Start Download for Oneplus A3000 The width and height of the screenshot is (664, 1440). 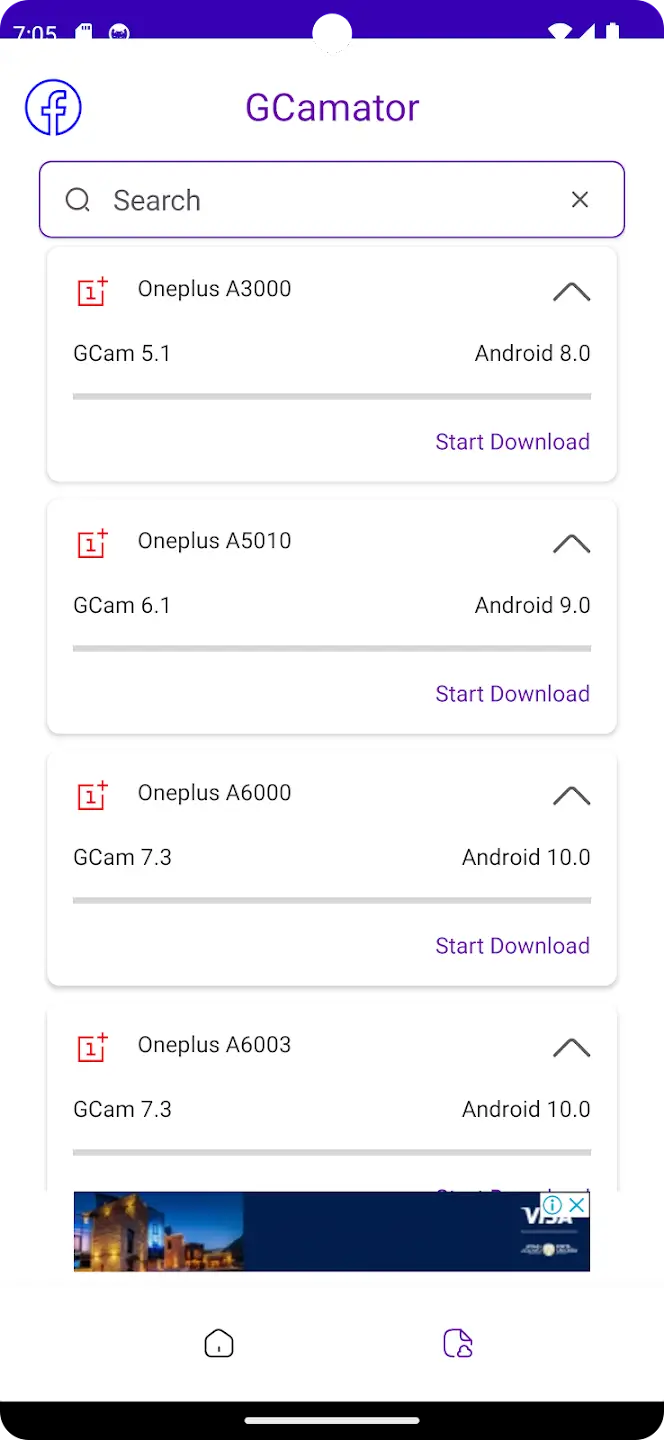[x=512, y=442]
